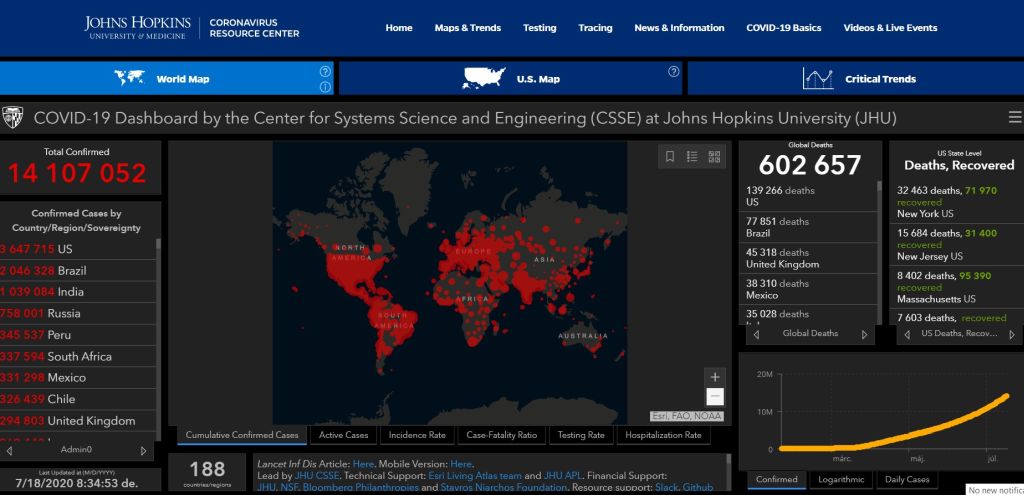1024x495 pixels.
Task: Select the Hospitalization Rate map tab
Action: pos(663,435)
